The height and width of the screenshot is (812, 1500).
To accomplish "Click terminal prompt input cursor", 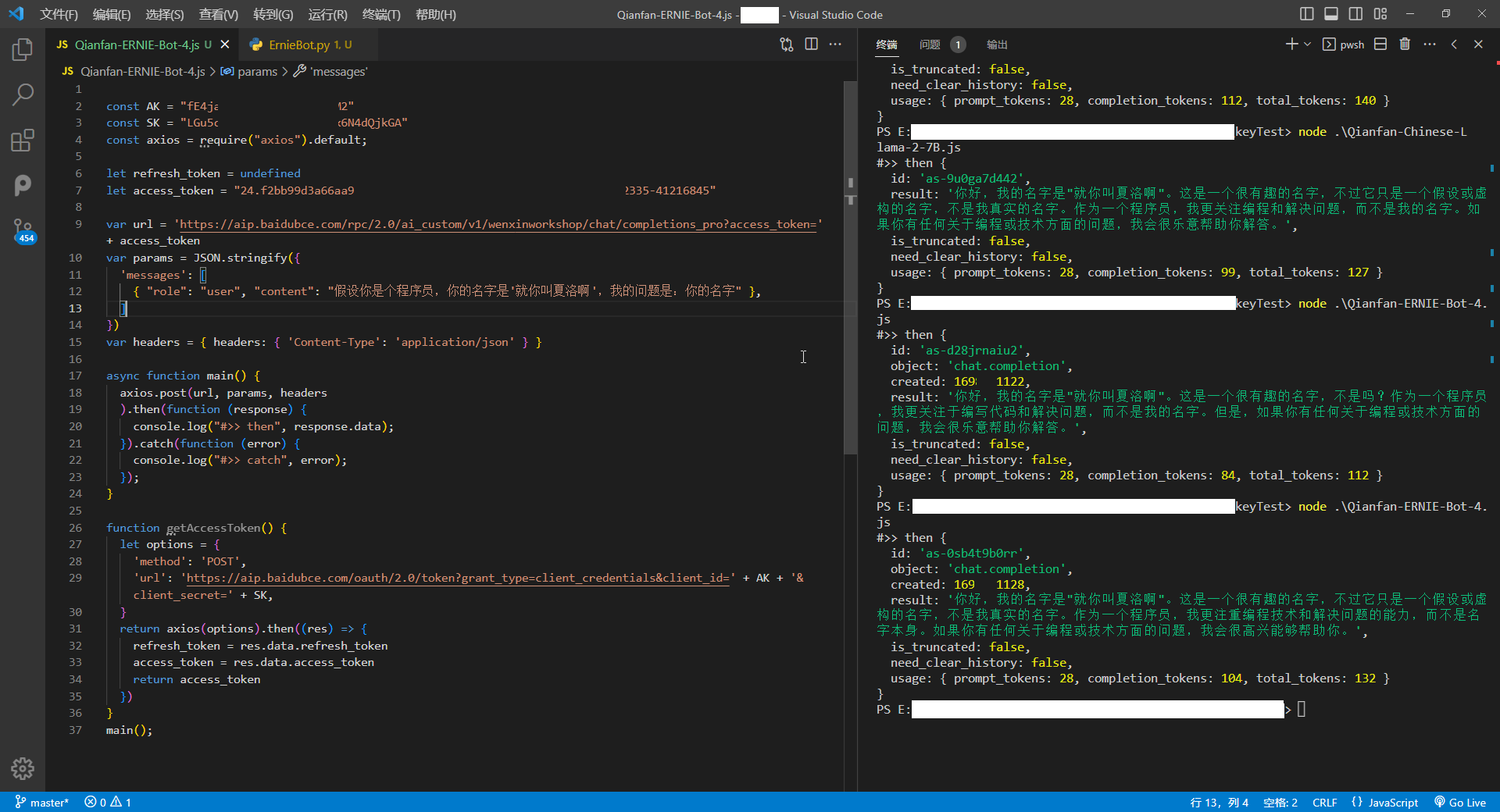I will pos(1302,709).
